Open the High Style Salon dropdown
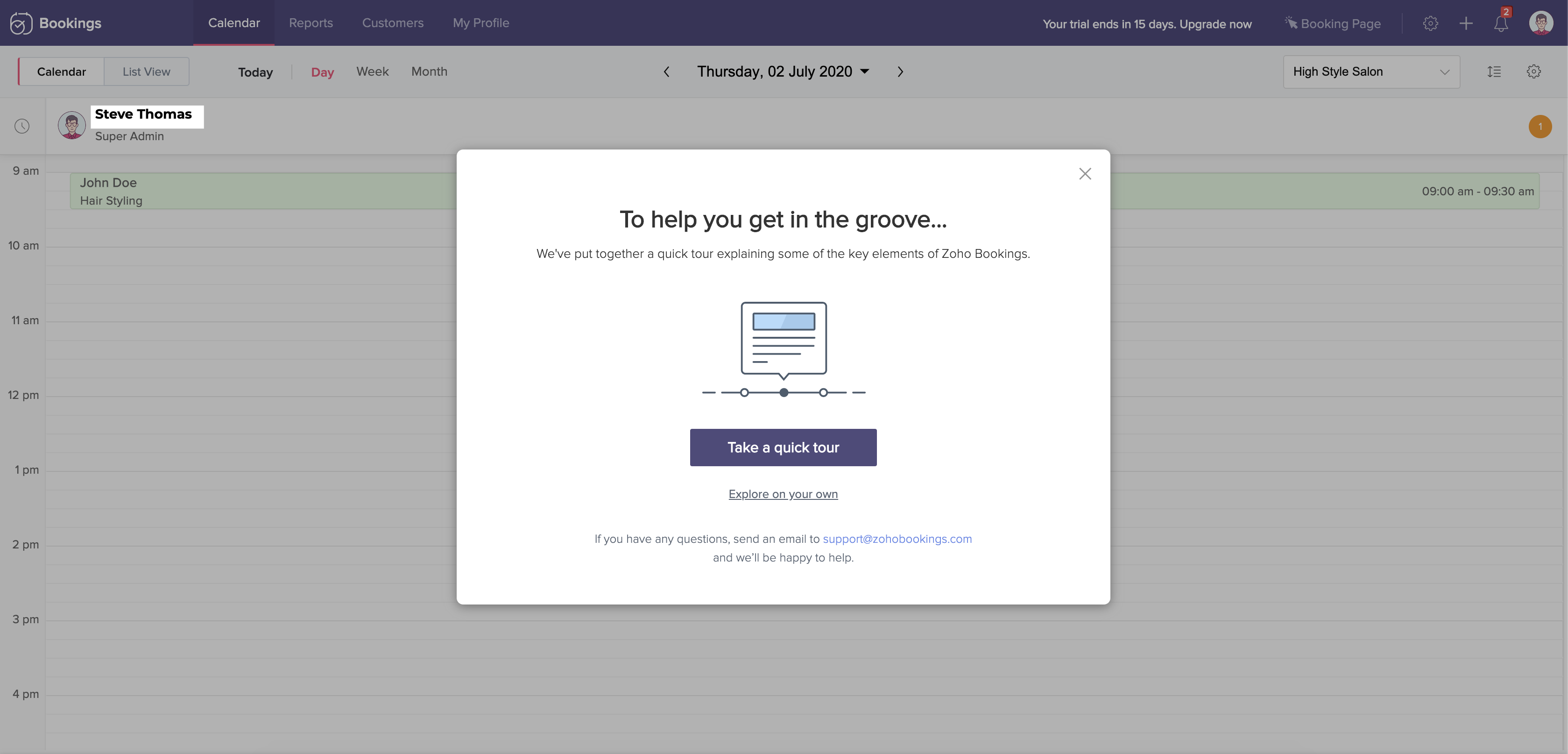 pos(1371,72)
